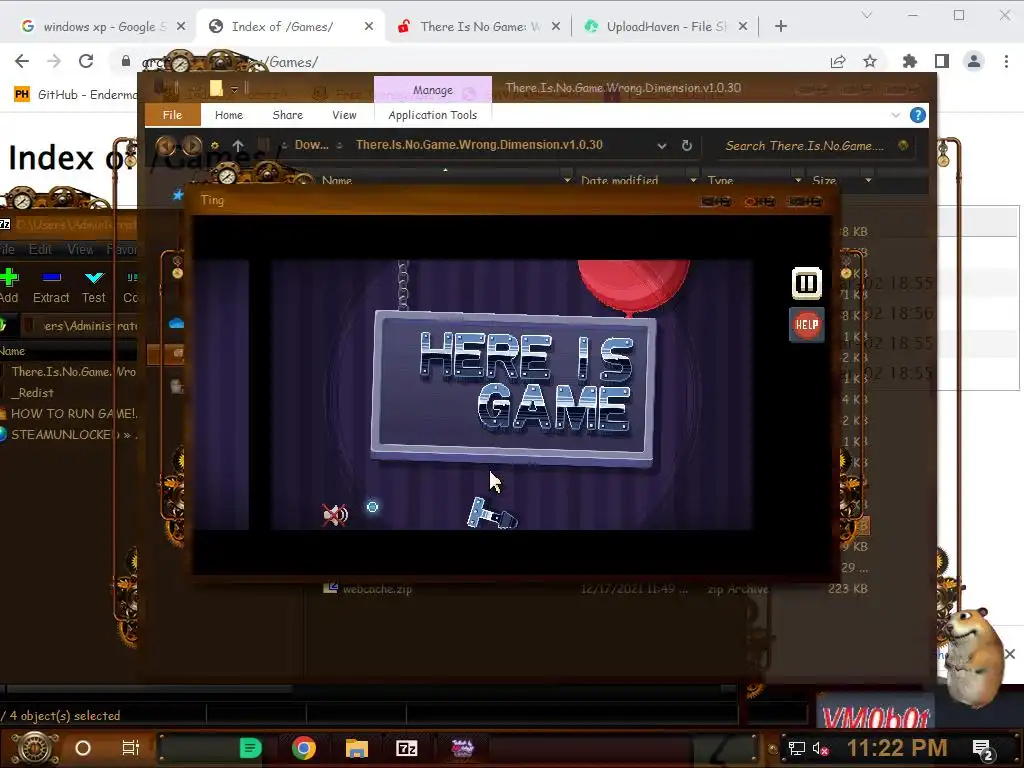The image size is (1024, 768).
Task: Select the Application Tools ribbon tab
Action: 432,115
